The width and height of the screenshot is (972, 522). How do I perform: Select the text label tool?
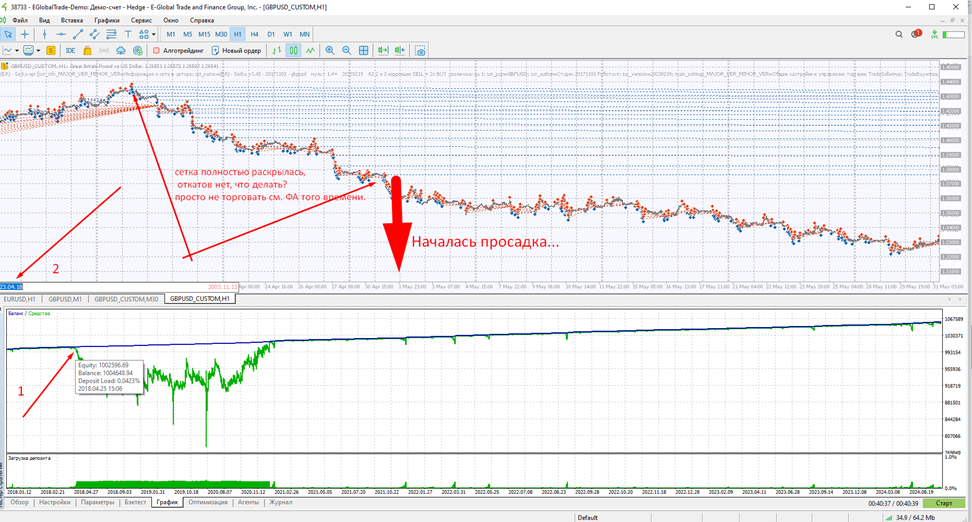pos(128,34)
